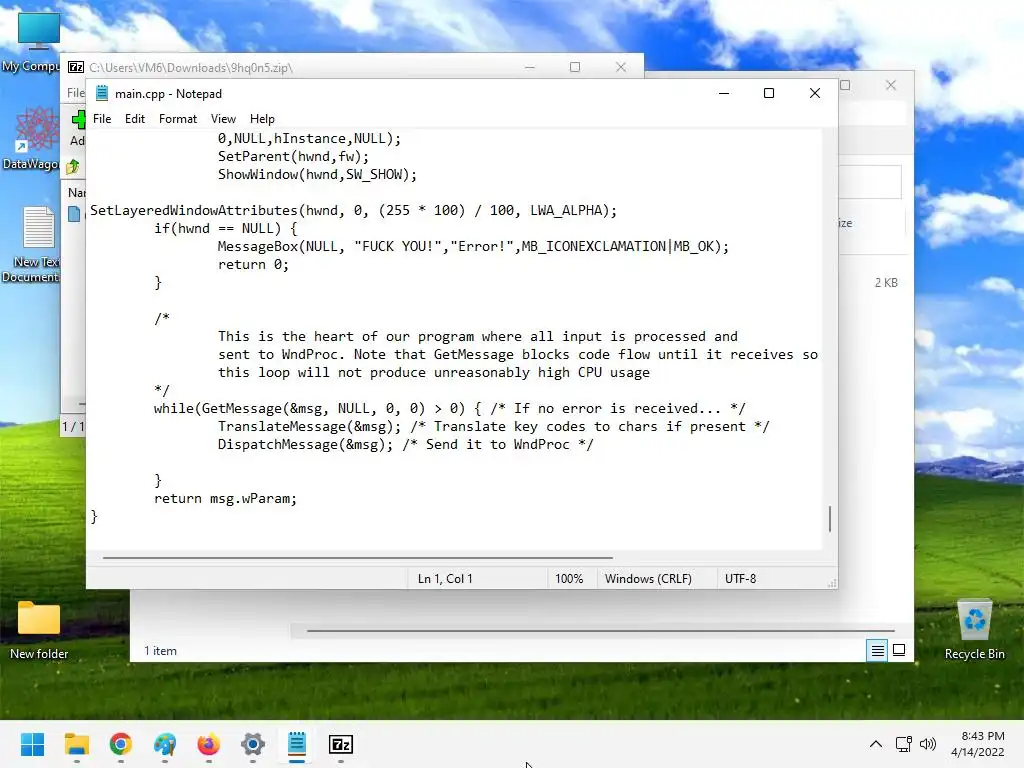Click the 'return msg.wParam;' code line
Image resolution: width=1024 pixels, height=768 pixels.
pyautogui.click(x=225, y=498)
